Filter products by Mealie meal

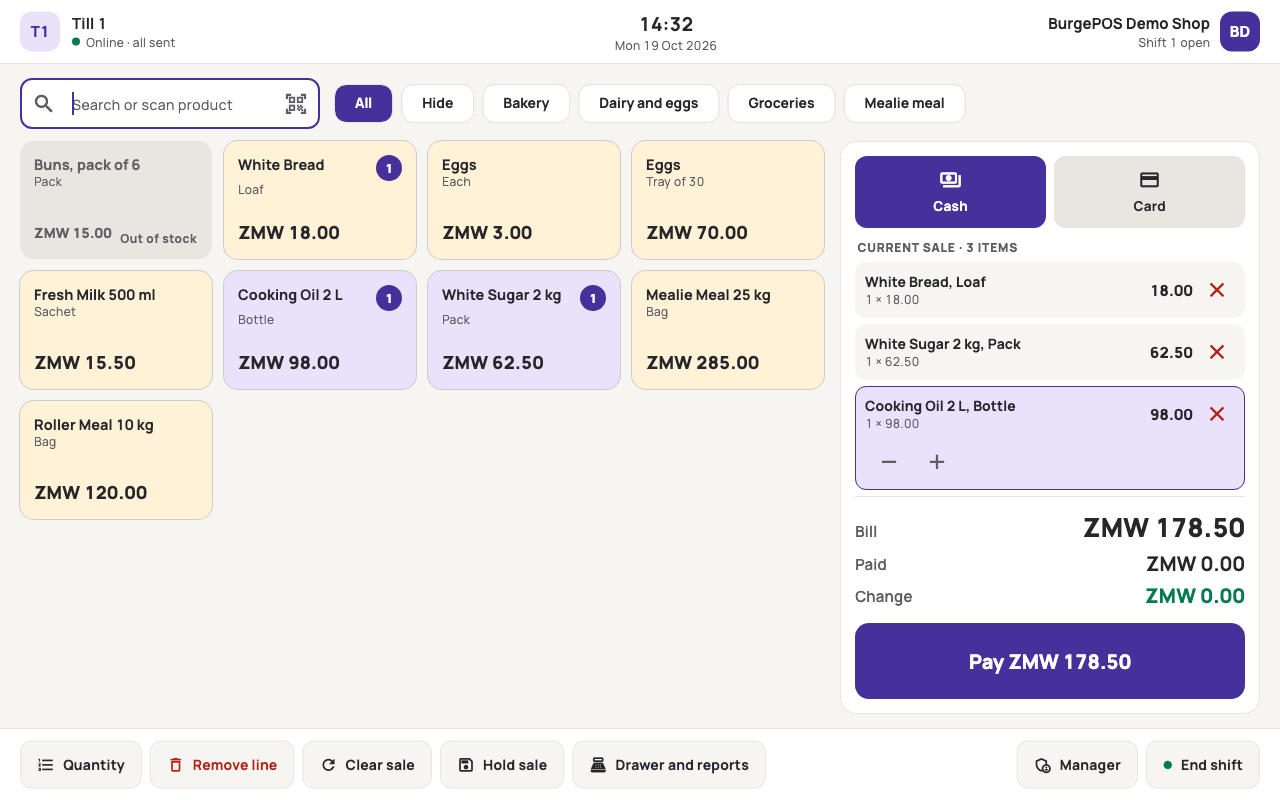(x=904, y=103)
